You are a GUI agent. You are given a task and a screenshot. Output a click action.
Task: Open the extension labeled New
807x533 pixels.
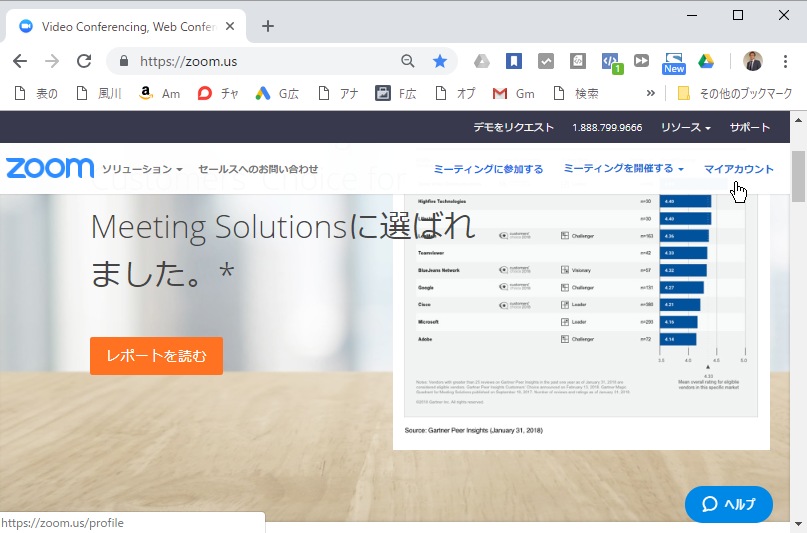[x=674, y=63]
